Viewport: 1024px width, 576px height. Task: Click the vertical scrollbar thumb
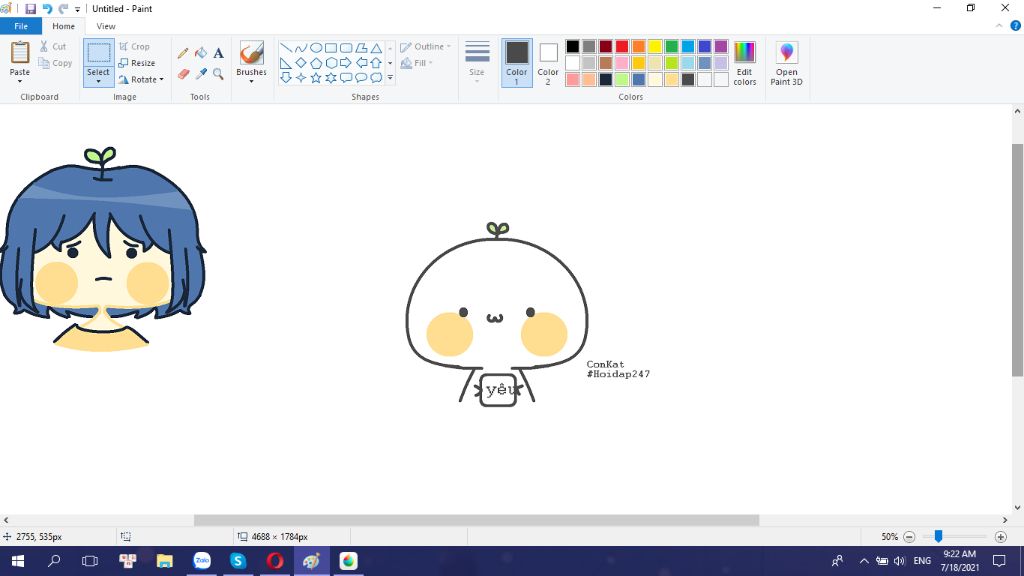coord(1017,260)
